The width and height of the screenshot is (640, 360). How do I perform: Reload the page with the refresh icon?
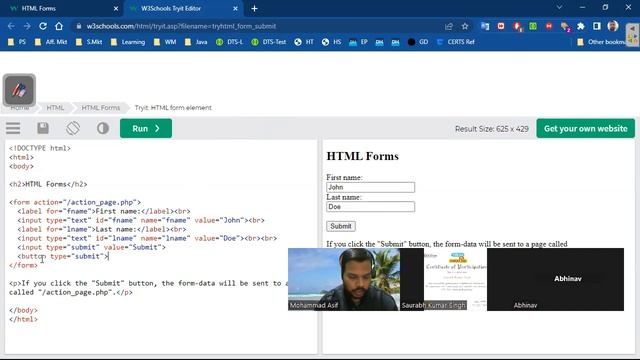(x=43, y=26)
